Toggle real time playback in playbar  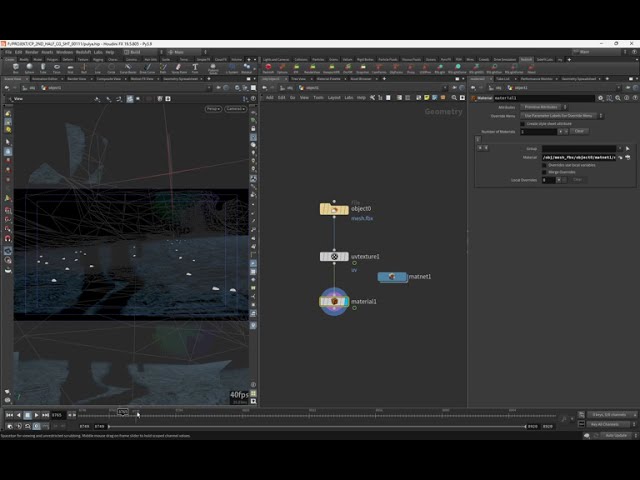click(x=36, y=426)
